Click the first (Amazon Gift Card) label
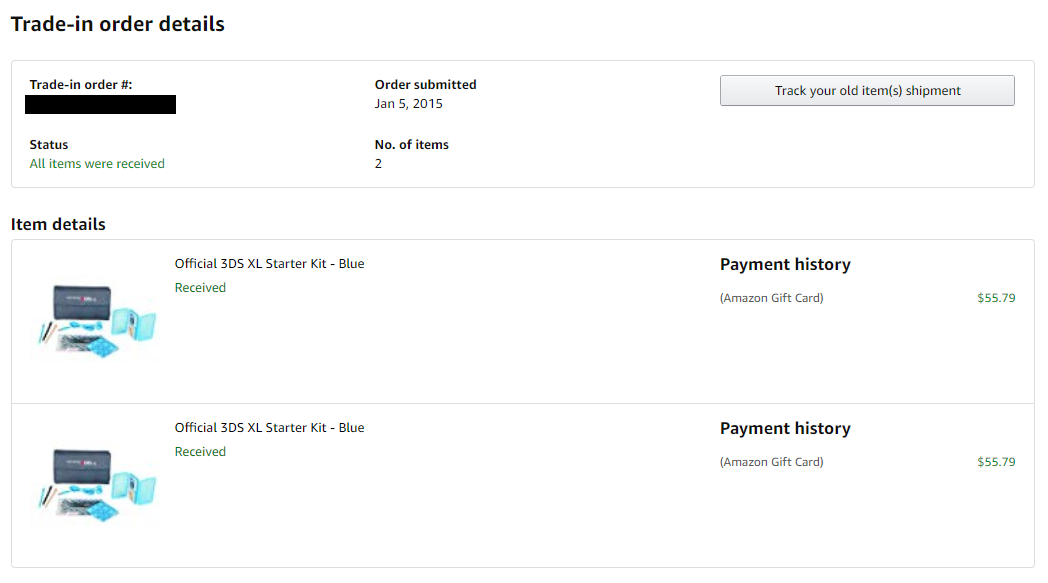Image resolution: width=1048 pixels, height=583 pixels. (771, 298)
